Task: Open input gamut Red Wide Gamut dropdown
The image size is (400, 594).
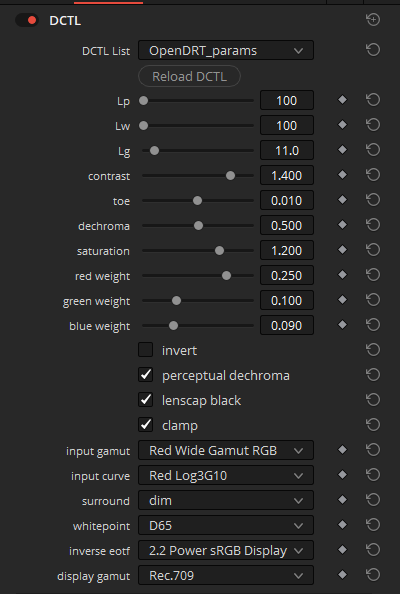Action: pos(226,450)
